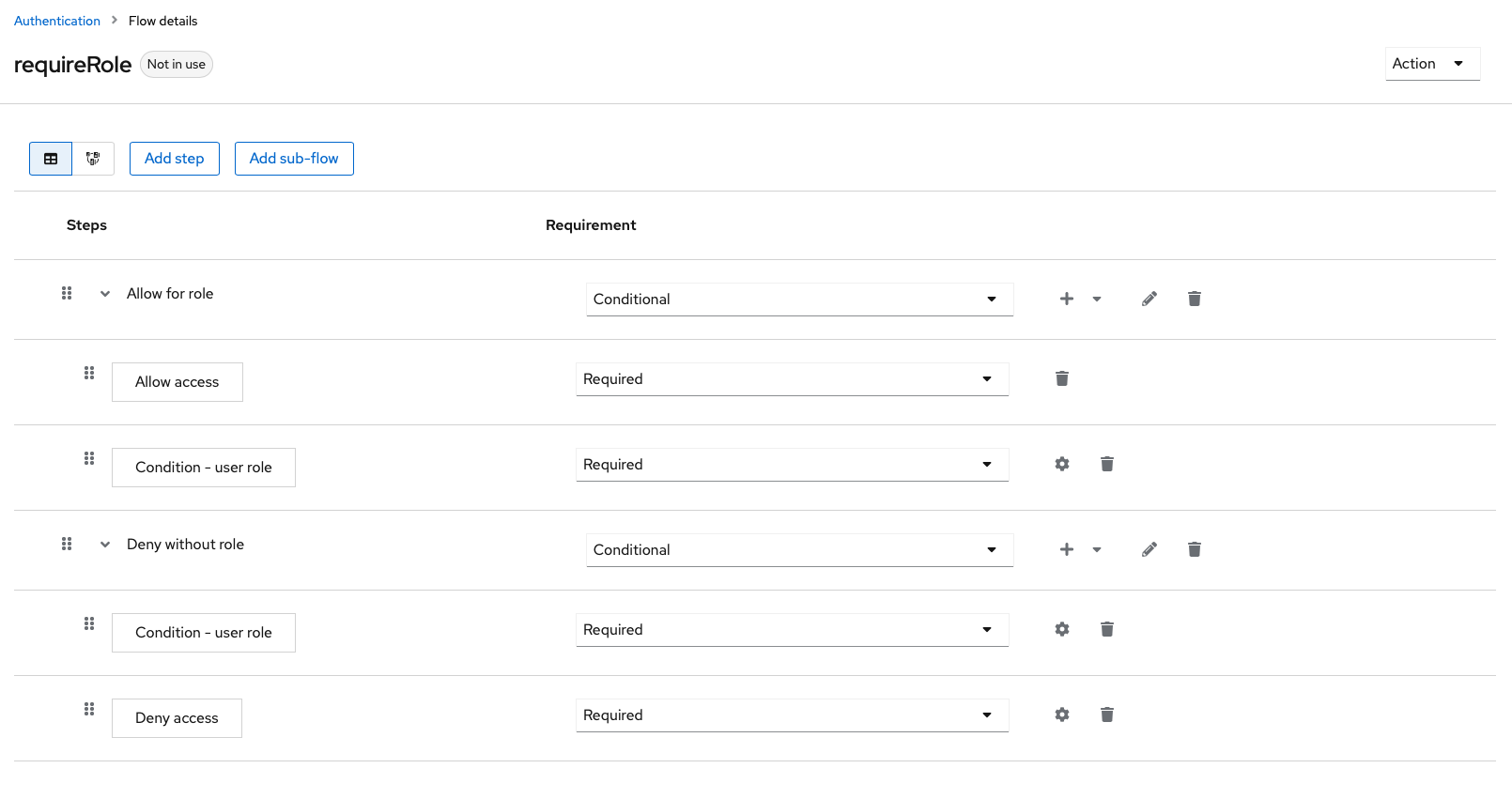This screenshot has width=1512, height=799.
Task: Collapse the Allow for role sub-flow
Action: (104, 293)
